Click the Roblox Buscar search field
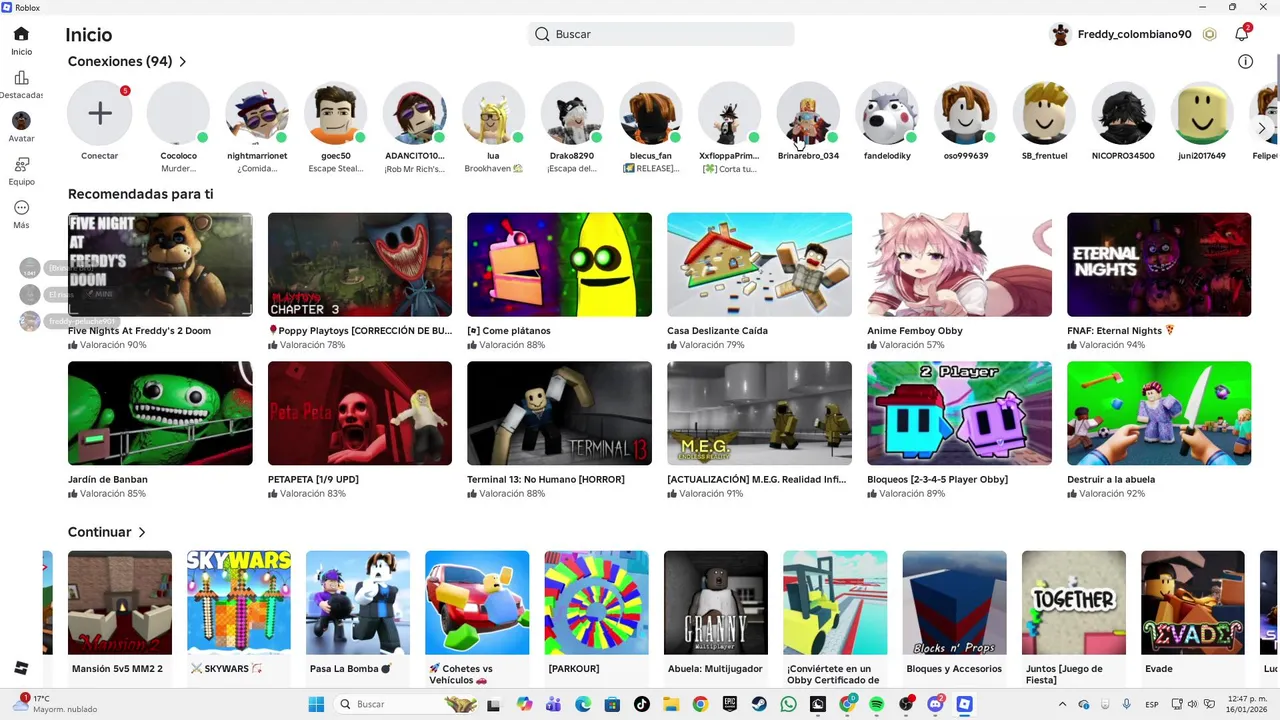 tap(661, 34)
